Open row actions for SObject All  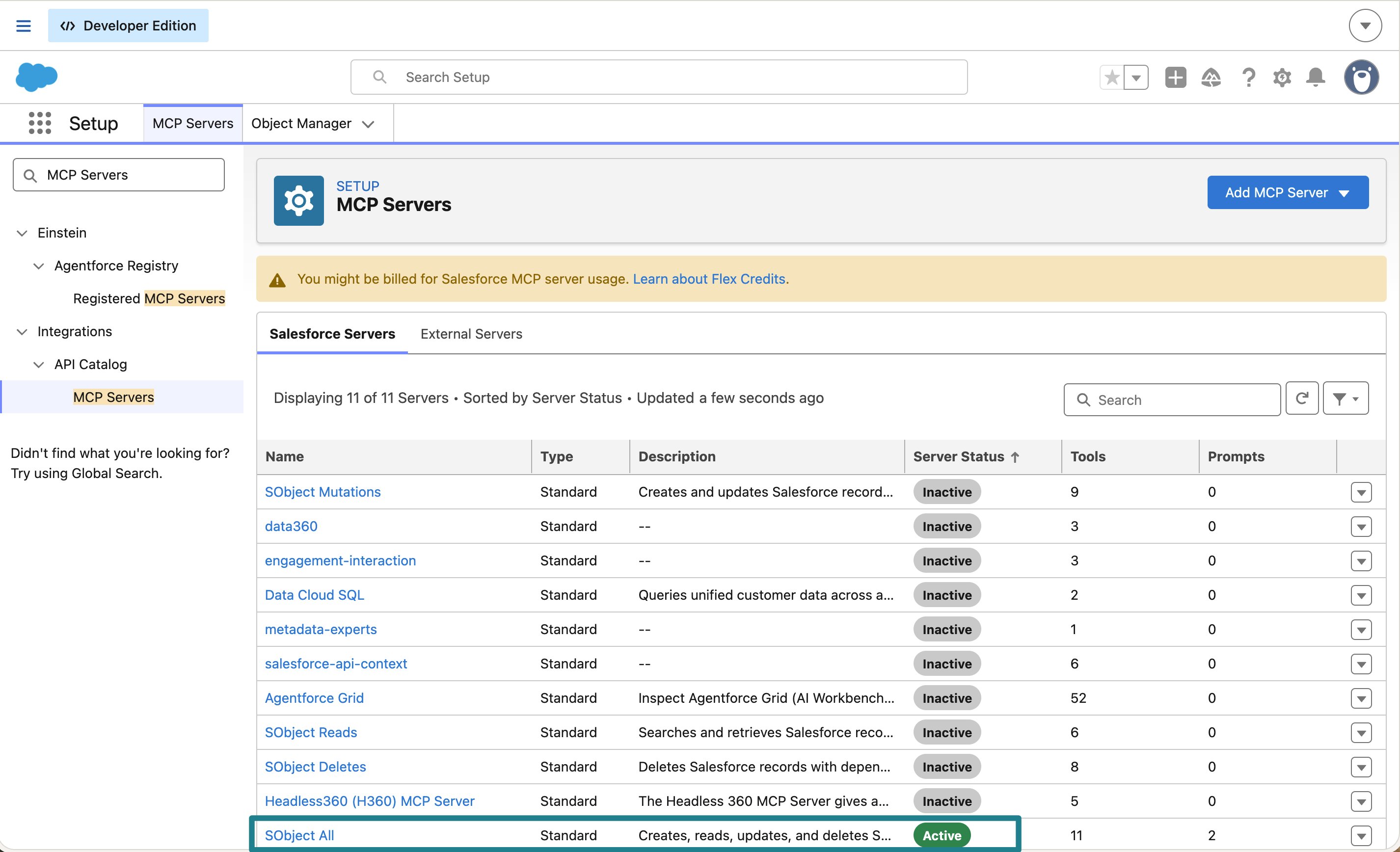(x=1361, y=836)
